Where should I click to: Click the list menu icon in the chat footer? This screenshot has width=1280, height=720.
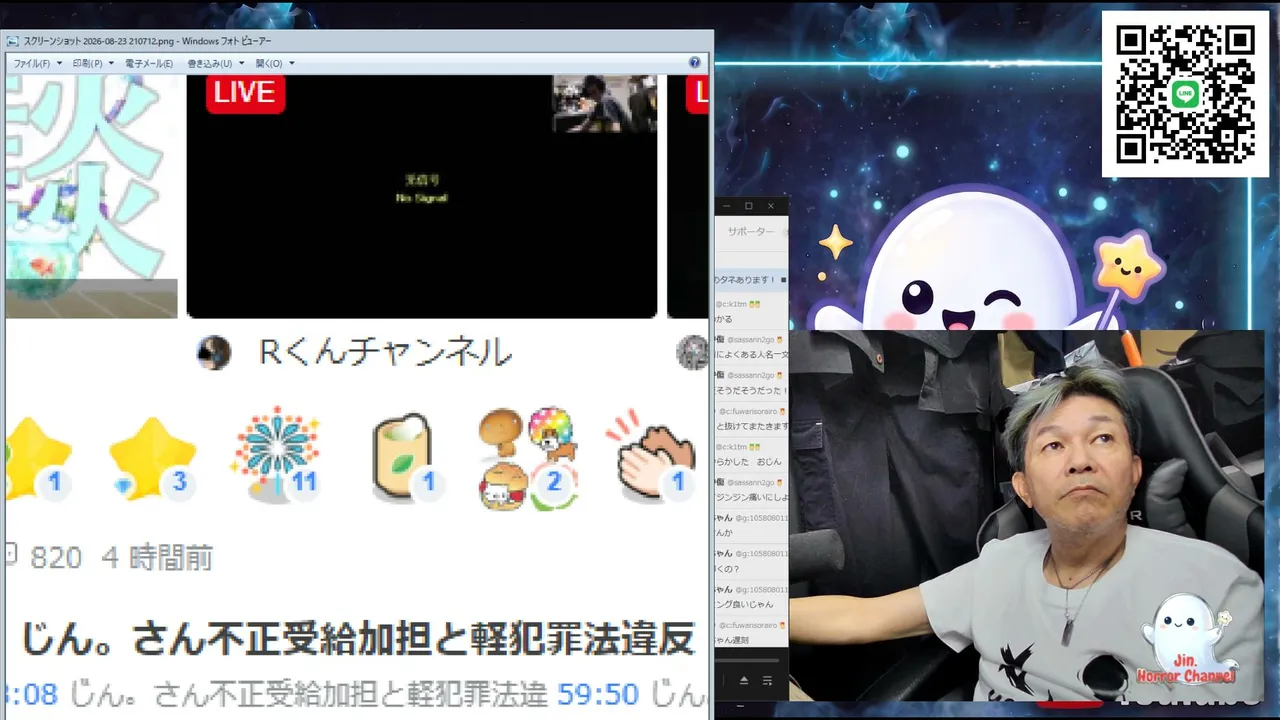[x=767, y=681]
